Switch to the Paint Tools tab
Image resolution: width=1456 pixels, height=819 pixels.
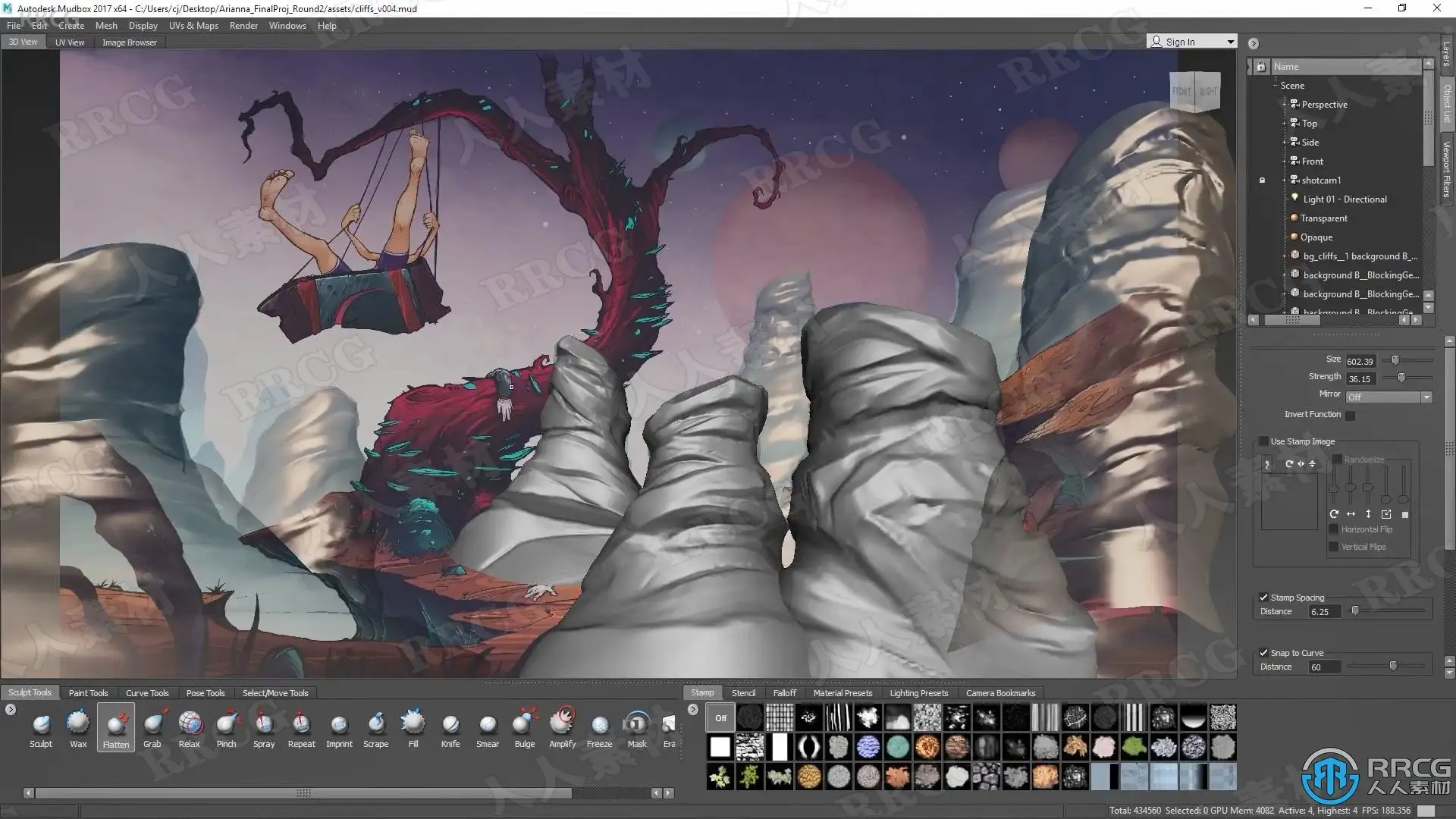[88, 693]
